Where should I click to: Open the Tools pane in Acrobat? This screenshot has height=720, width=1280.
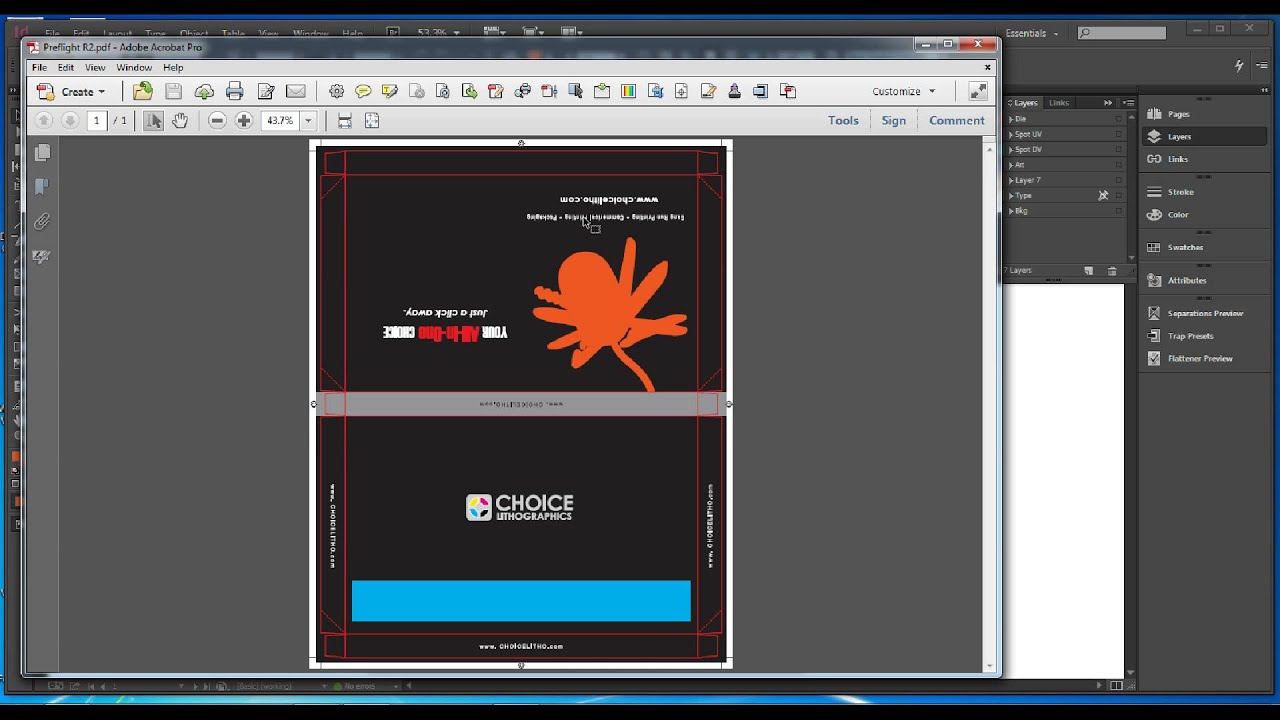pyautogui.click(x=843, y=120)
